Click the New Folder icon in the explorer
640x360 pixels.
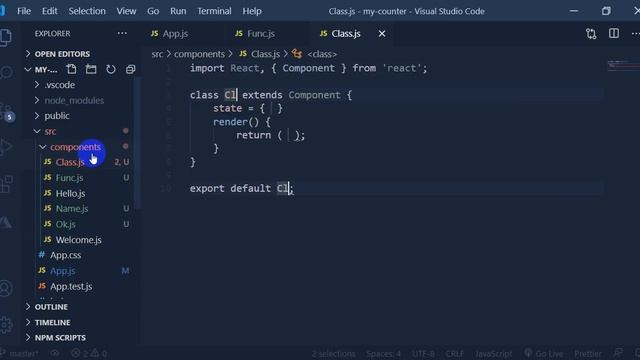click(91, 69)
